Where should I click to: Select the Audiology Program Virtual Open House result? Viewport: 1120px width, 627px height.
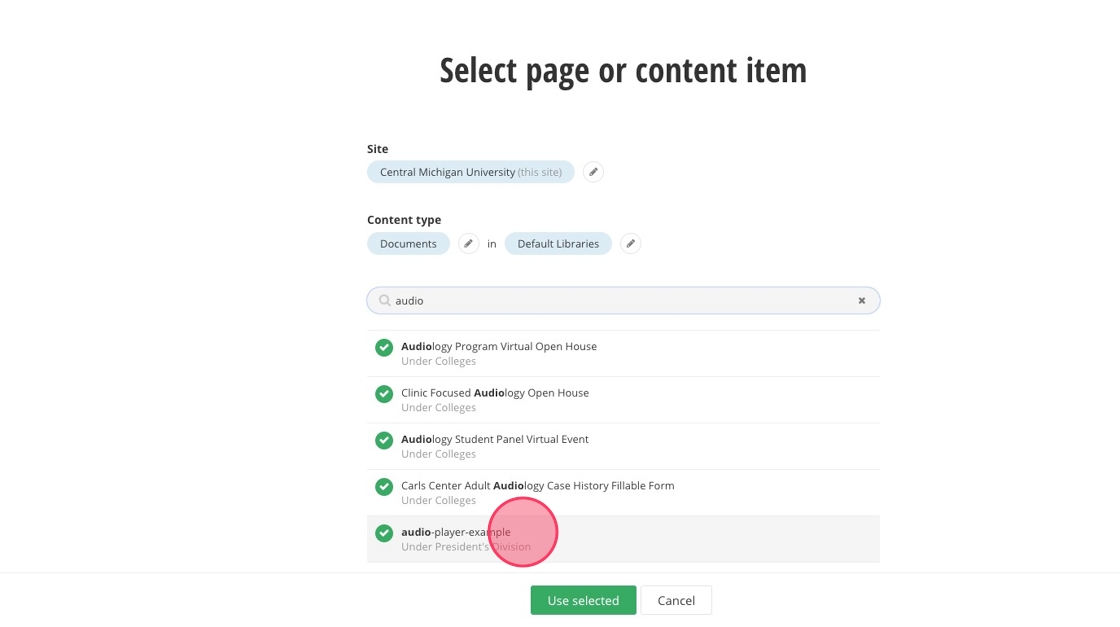[499, 347]
